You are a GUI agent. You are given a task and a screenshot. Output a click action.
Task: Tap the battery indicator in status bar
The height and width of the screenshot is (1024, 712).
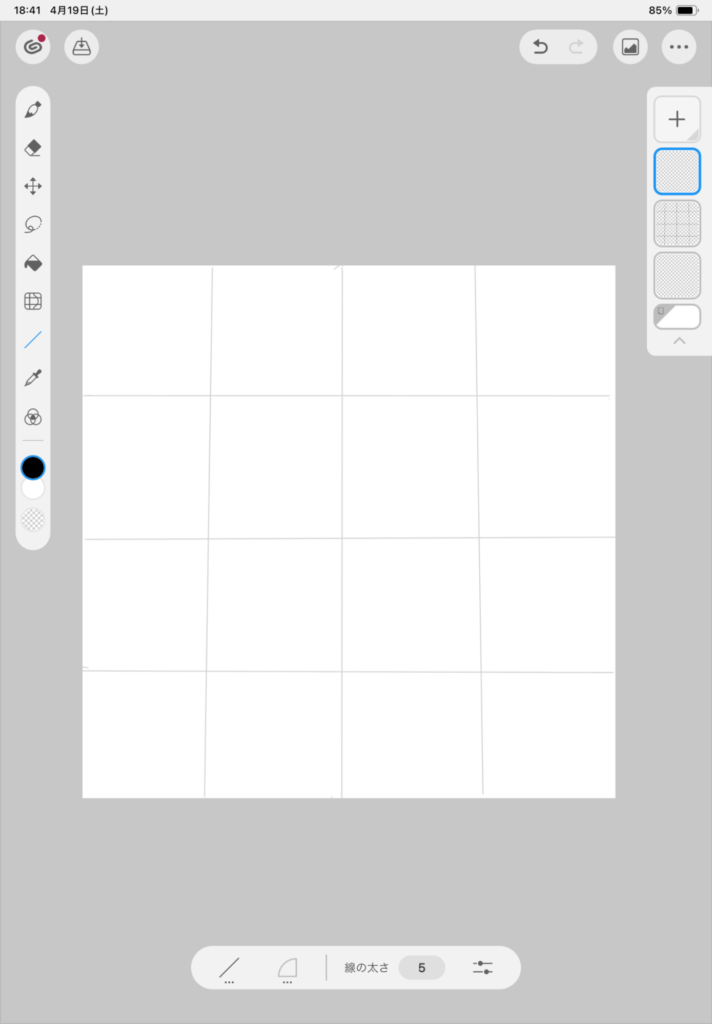pos(687,10)
